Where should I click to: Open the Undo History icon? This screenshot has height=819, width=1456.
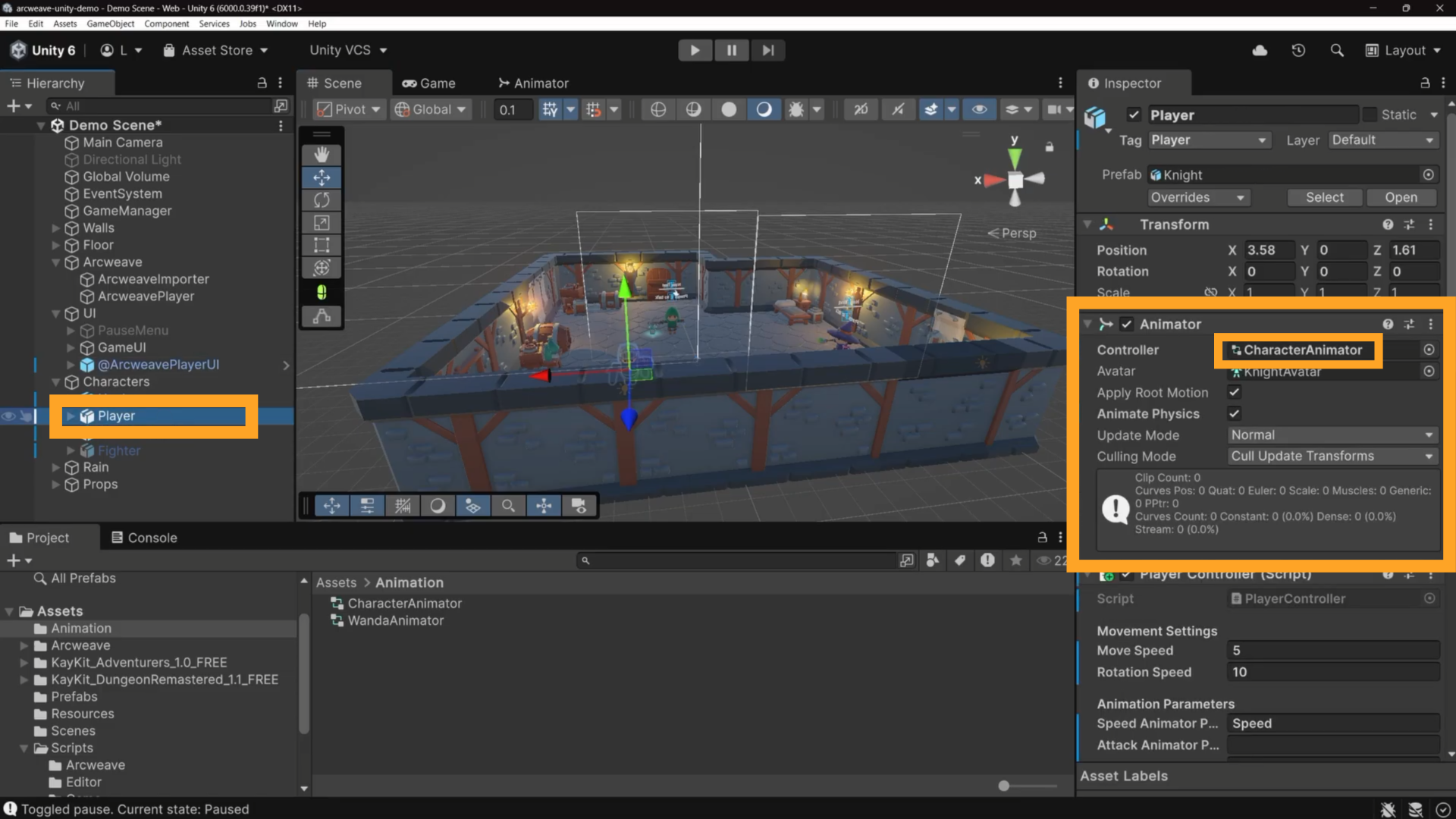pyautogui.click(x=1298, y=50)
